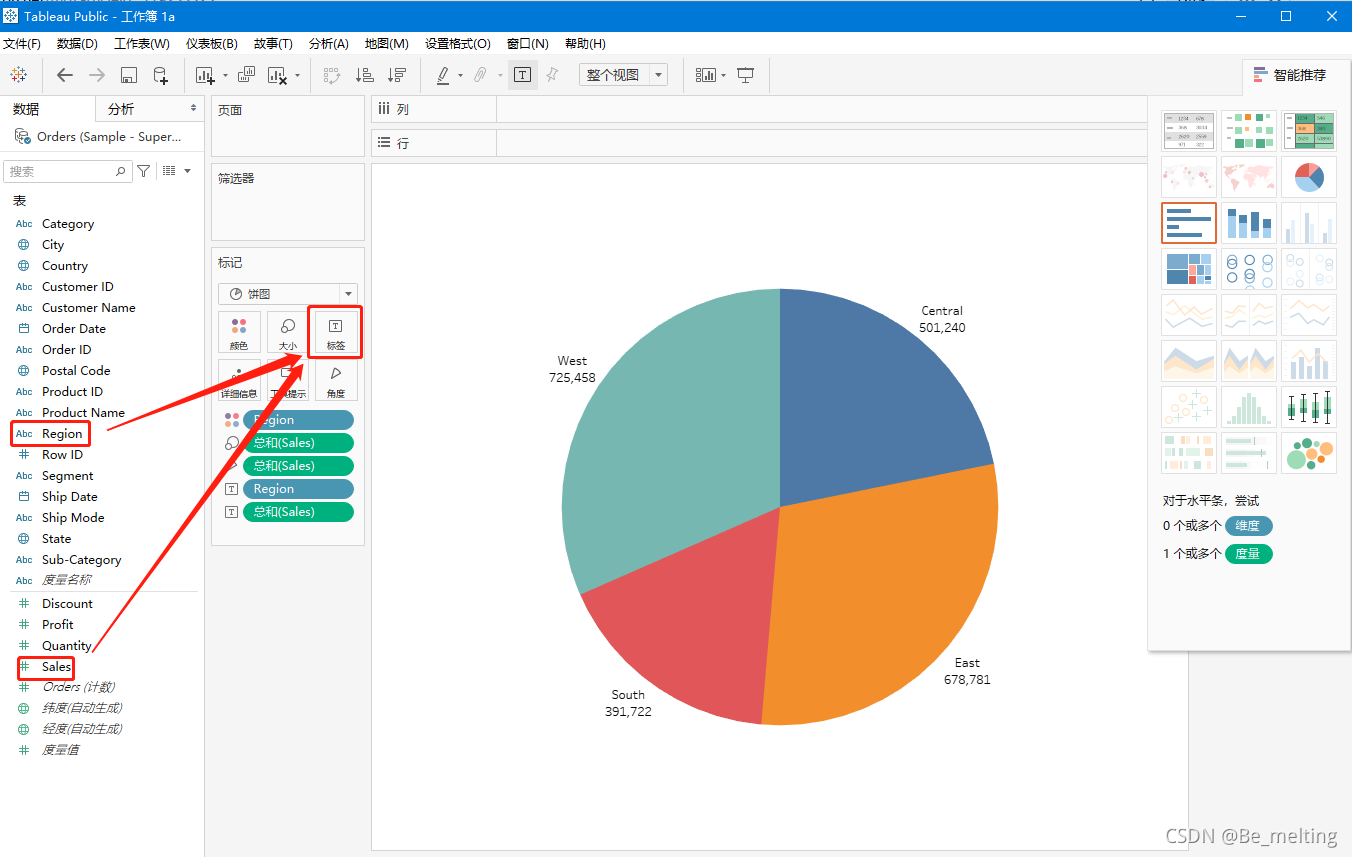Select the Postal Code field
The height and width of the screenshot is (857, 1352).
pos(76,371)
